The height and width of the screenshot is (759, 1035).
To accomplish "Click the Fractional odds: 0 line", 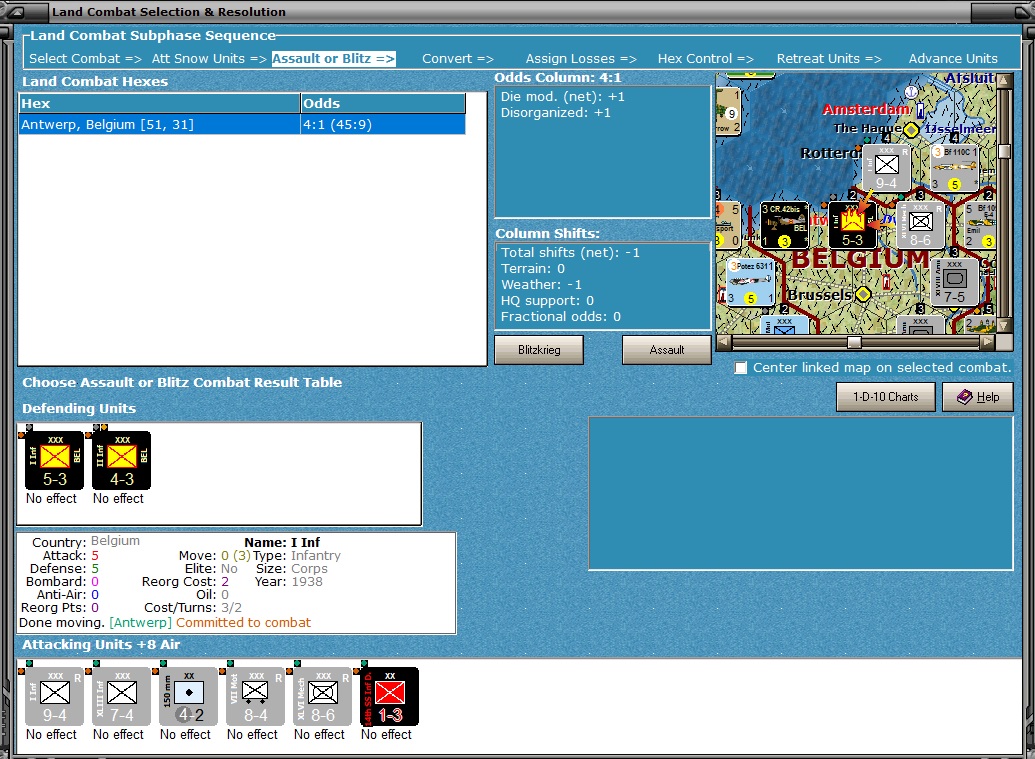I will 560,316.
